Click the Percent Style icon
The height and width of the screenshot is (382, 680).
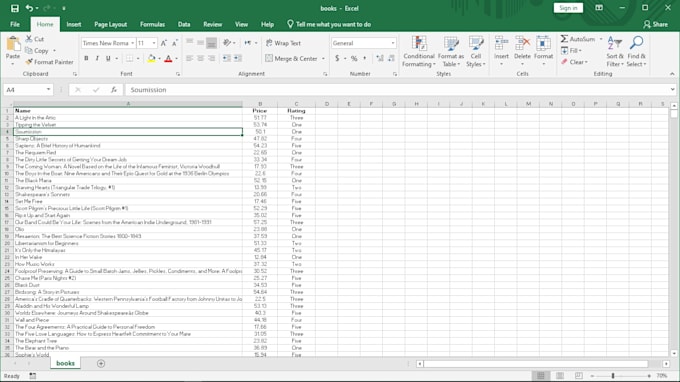coord(354,58)
